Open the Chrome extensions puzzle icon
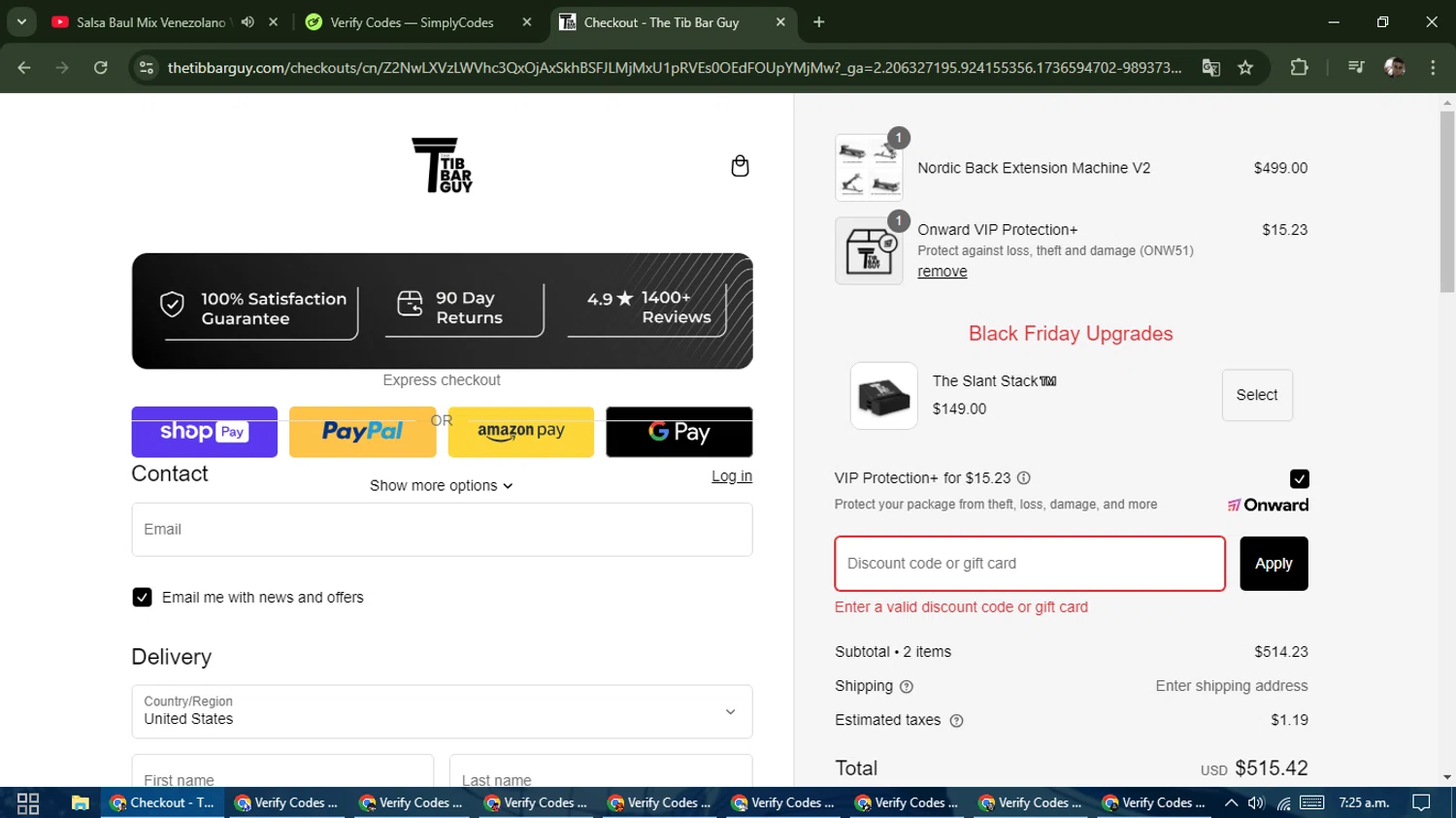The image size is (1456, 818). point(1299,68)
